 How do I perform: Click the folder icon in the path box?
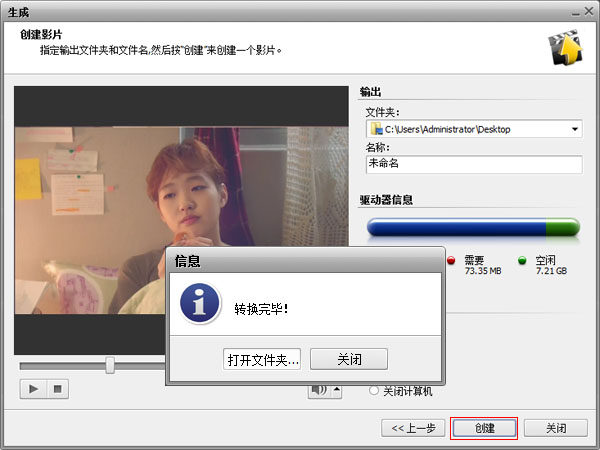376,129
